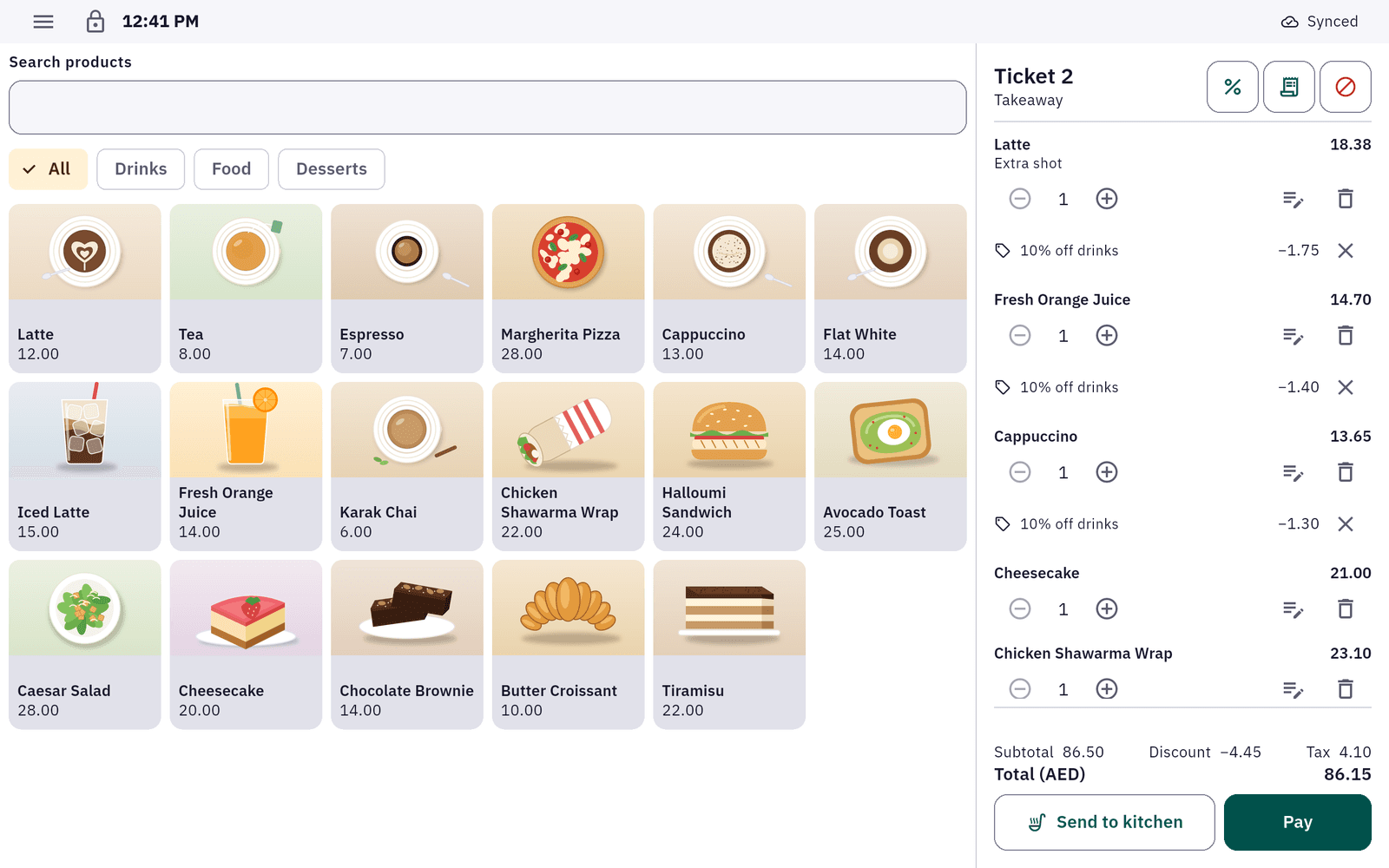
Task: Delete the Latte line item
Action: 1346,199
